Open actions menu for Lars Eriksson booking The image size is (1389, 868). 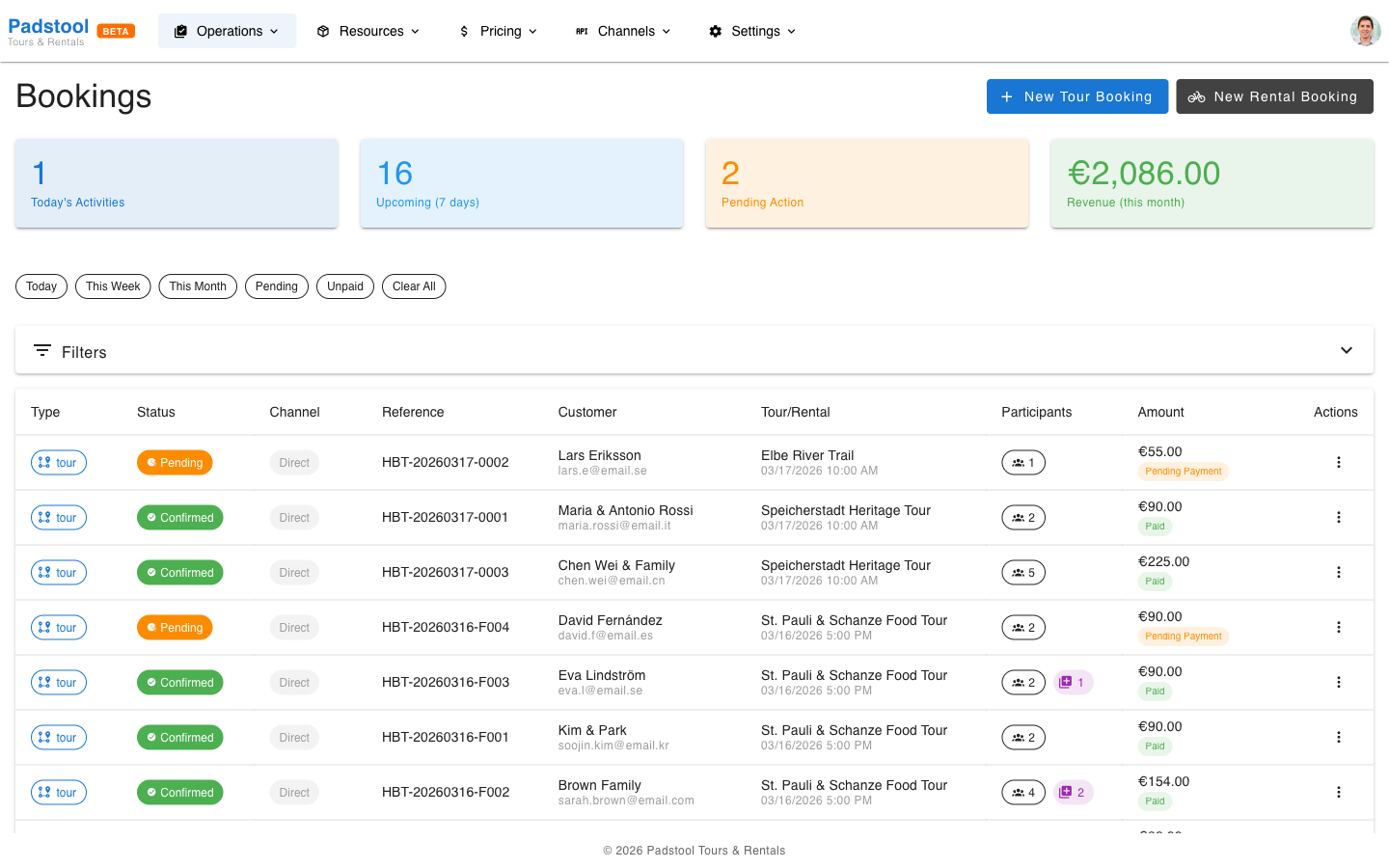point(1338,463)
